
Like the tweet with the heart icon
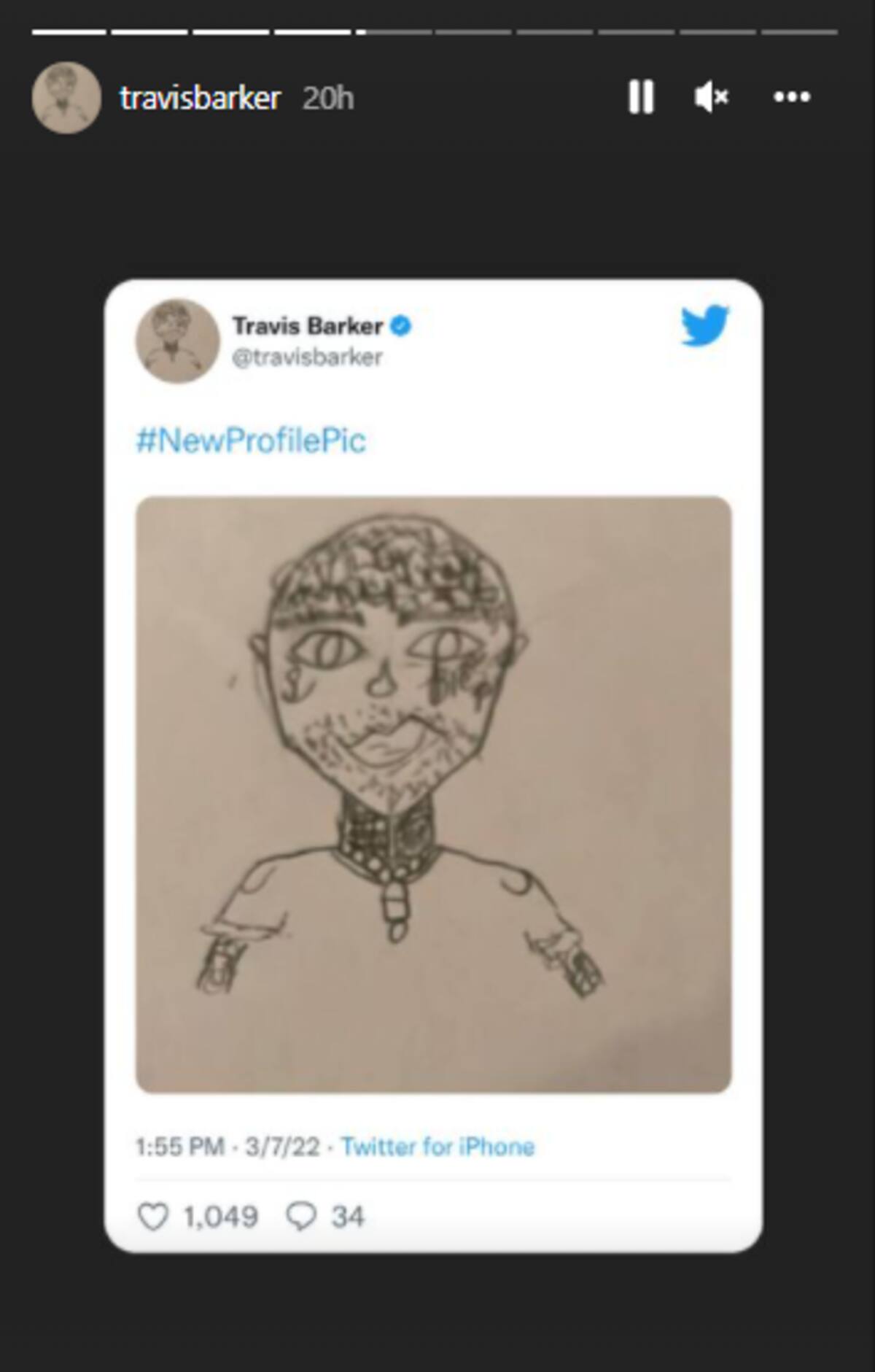click(x=153, y=1217)
